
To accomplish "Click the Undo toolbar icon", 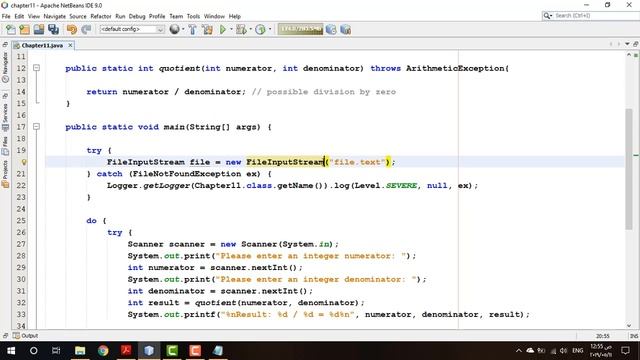I will coord(72,29).
